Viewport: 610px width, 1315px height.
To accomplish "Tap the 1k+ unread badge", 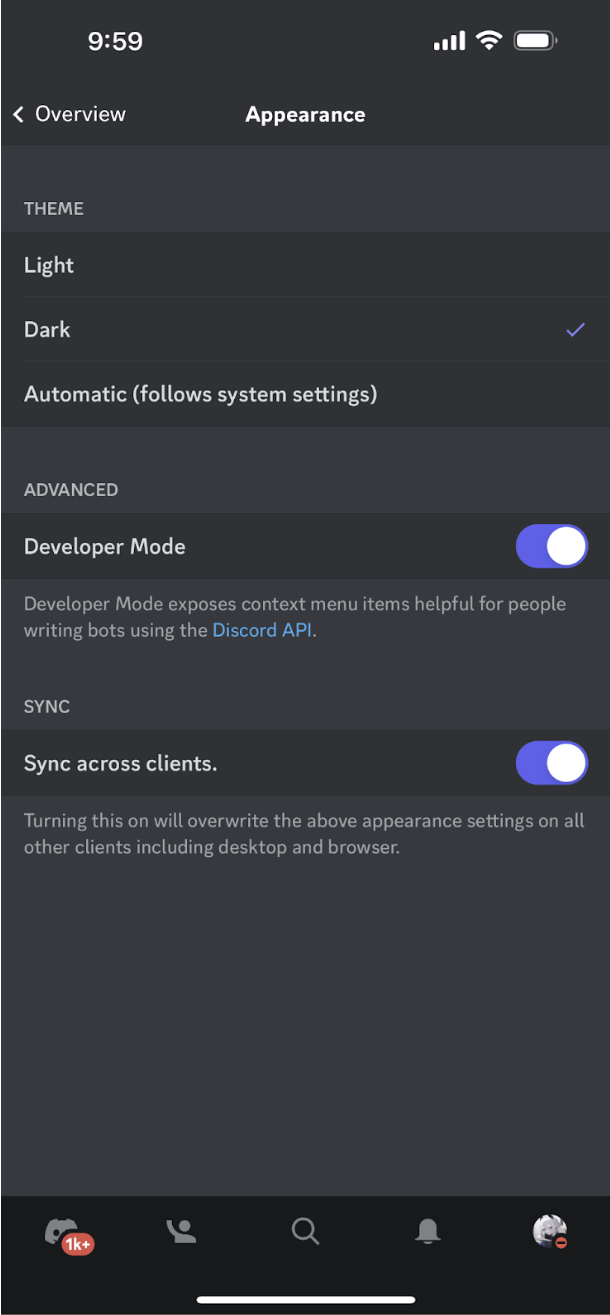I will 78,1245.
